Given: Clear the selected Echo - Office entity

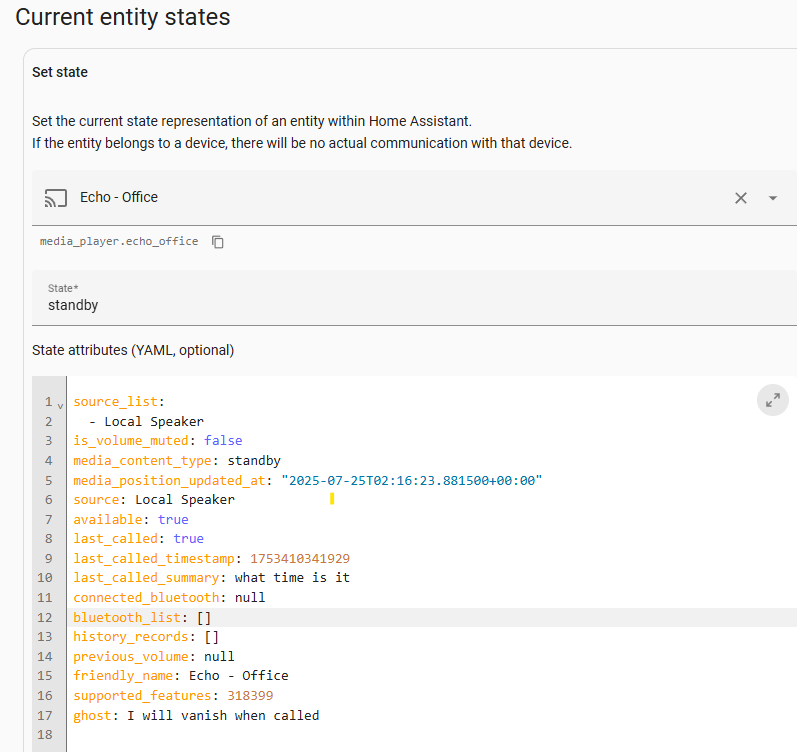Looking at the screenshot, I should pos(741,198).
